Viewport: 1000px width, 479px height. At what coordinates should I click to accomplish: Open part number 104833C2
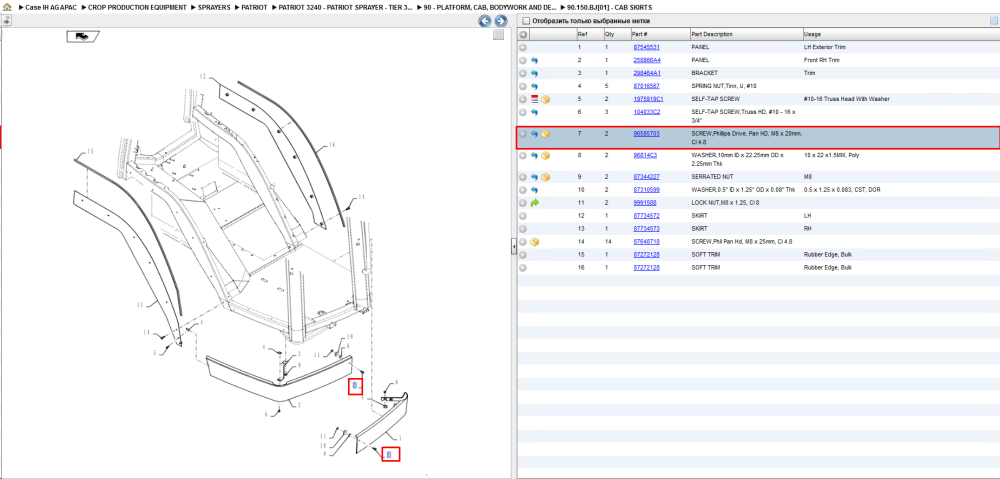pos(647,112)
